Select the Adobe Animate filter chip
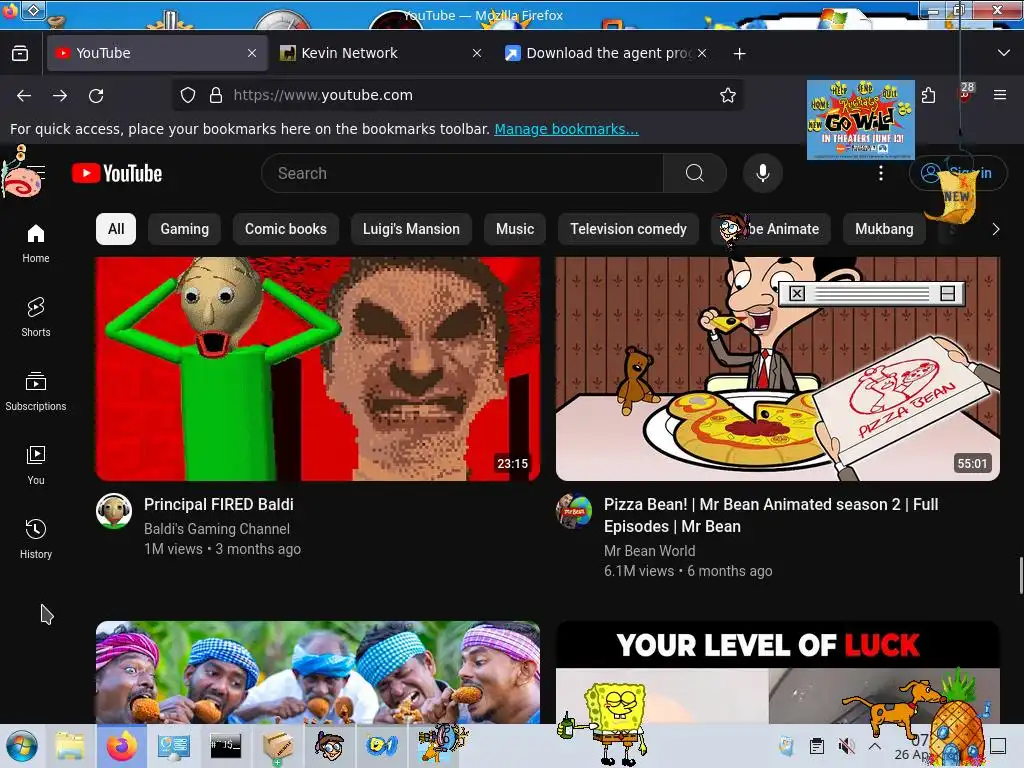The height and width of the screenshot is (768, 1024). coord(771,229)
